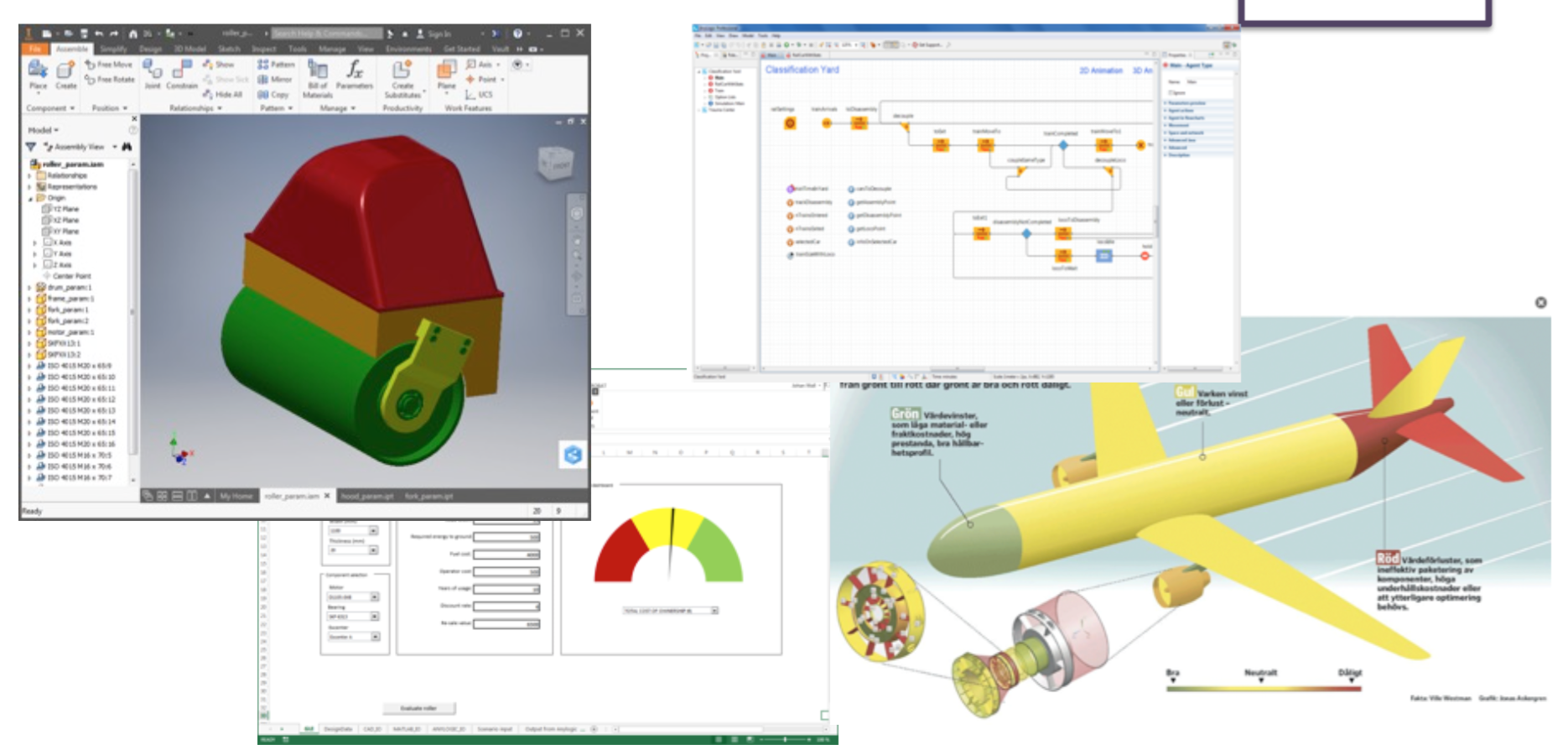Select the Pattern component tool

point(276,65)
